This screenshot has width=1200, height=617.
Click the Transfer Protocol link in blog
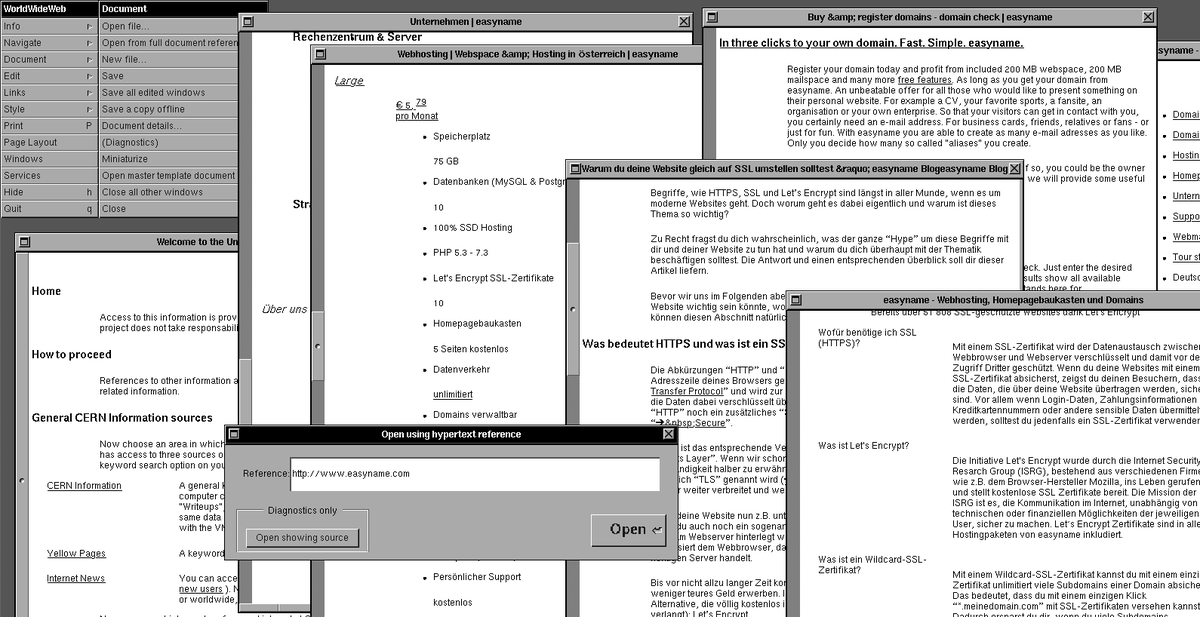pyautogui.click(x=688, y=392)
